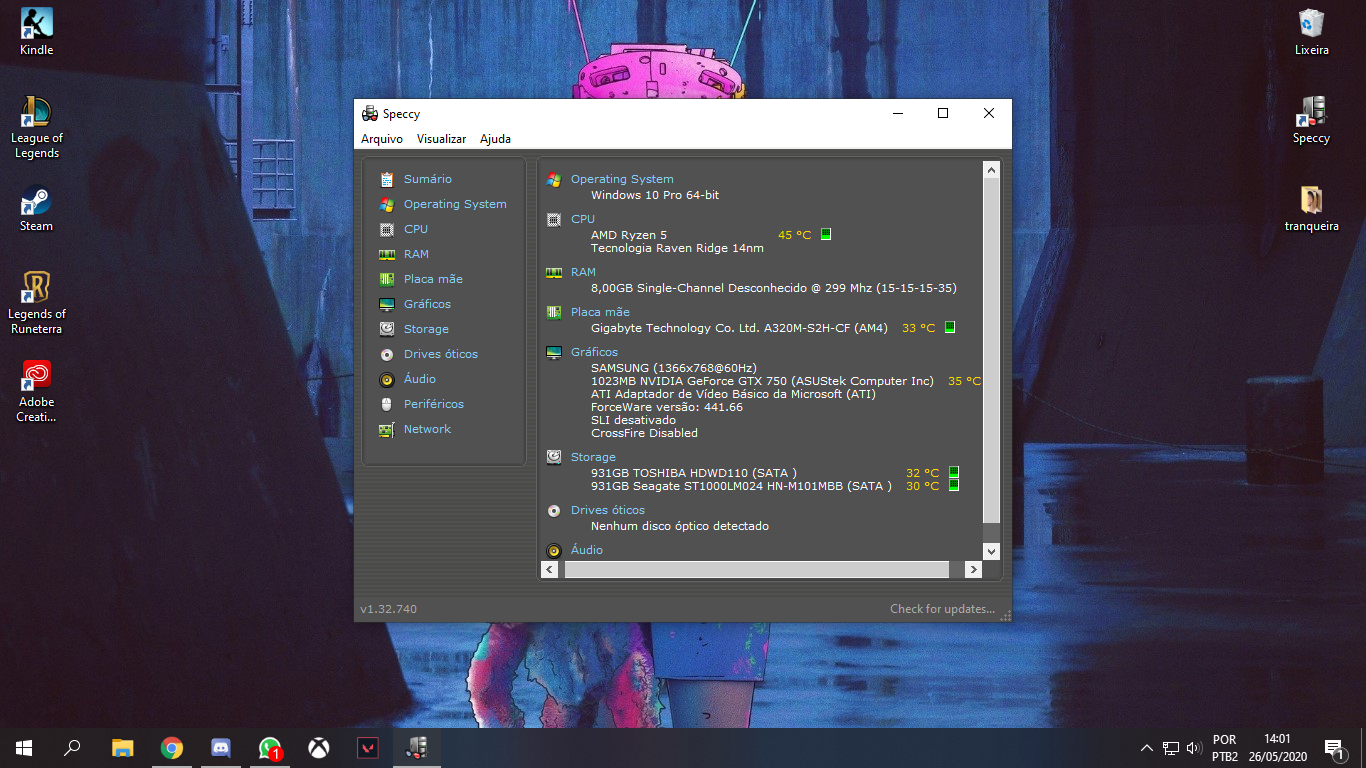The width and height of the screenshot is (1366, 768).
Task: Open taskbar search with the magnifier icon
Action: [x=72, y=748]
